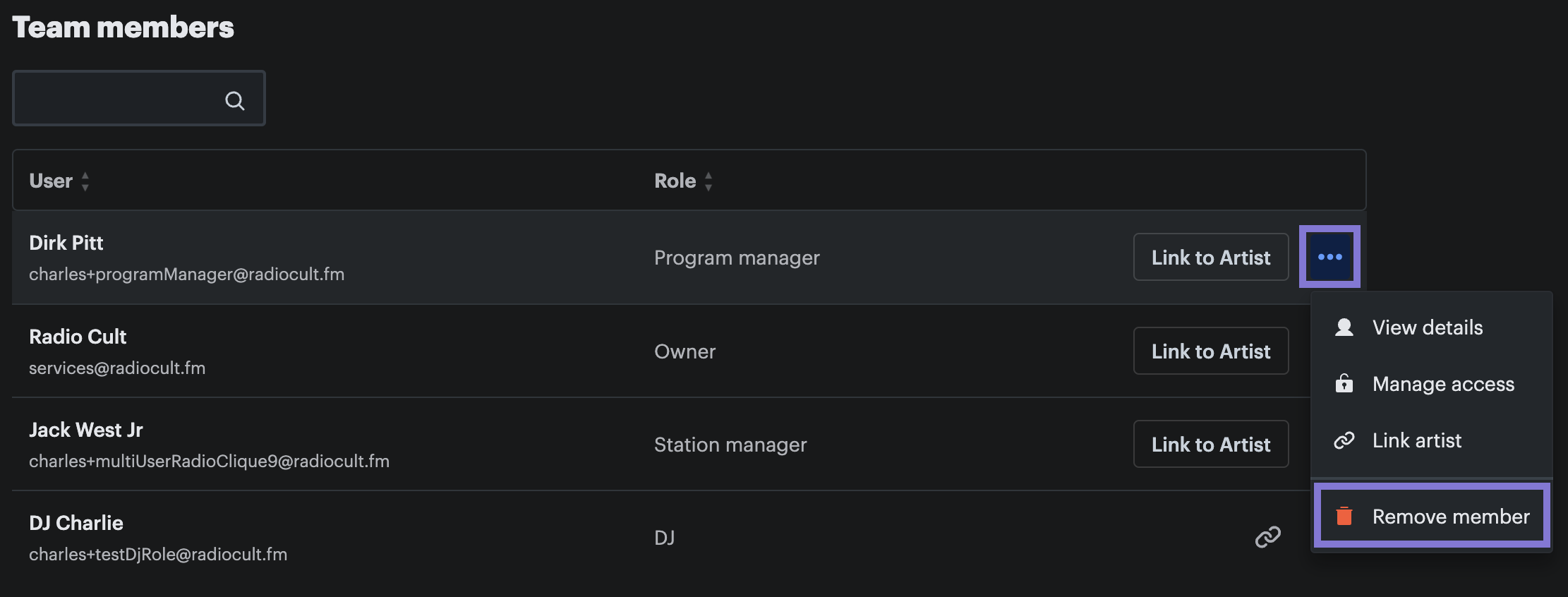Click the person icon beside View details

(x=1344, y=327)
